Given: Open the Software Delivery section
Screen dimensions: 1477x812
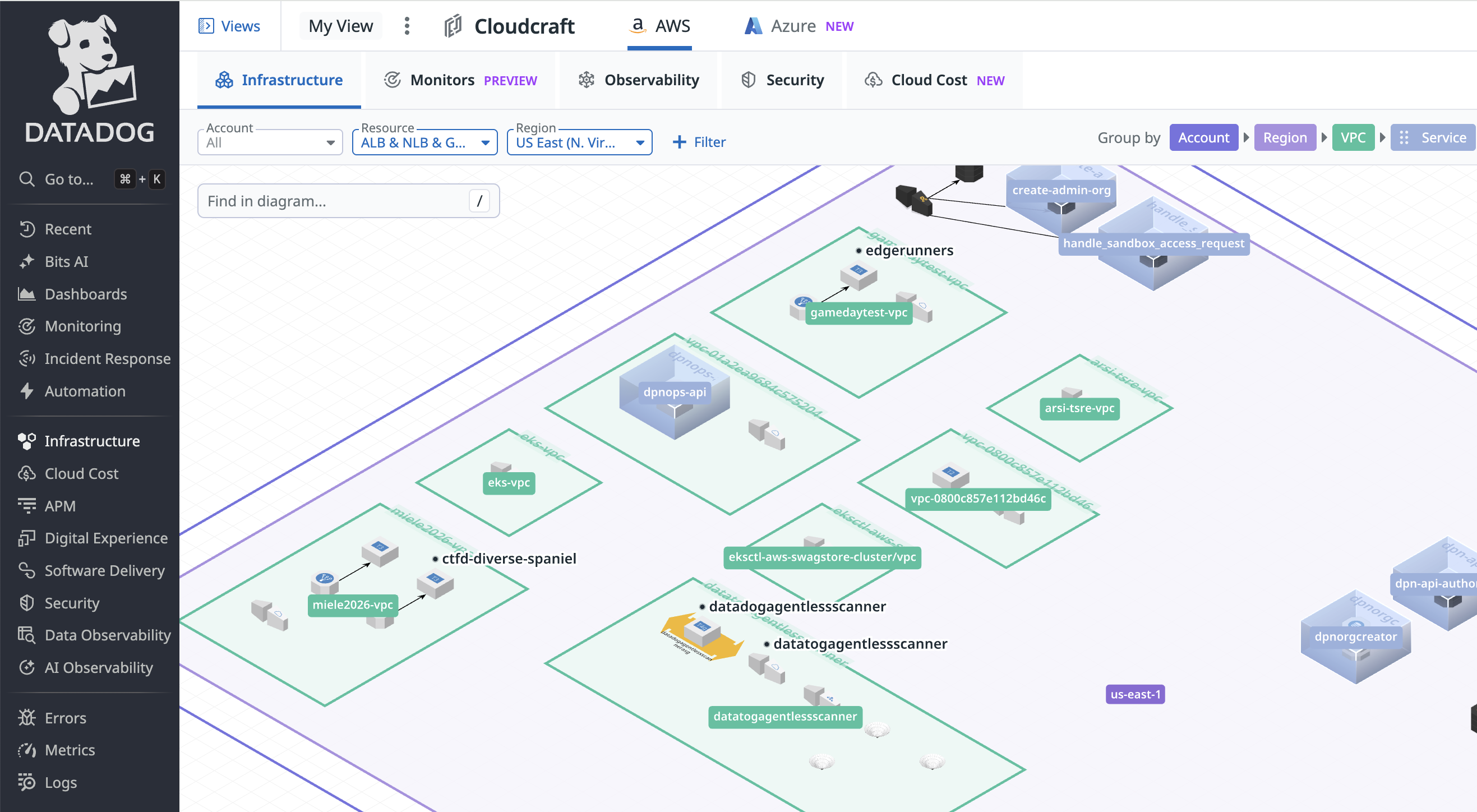Looking at the screenshot, I should (x=104, y=570).
